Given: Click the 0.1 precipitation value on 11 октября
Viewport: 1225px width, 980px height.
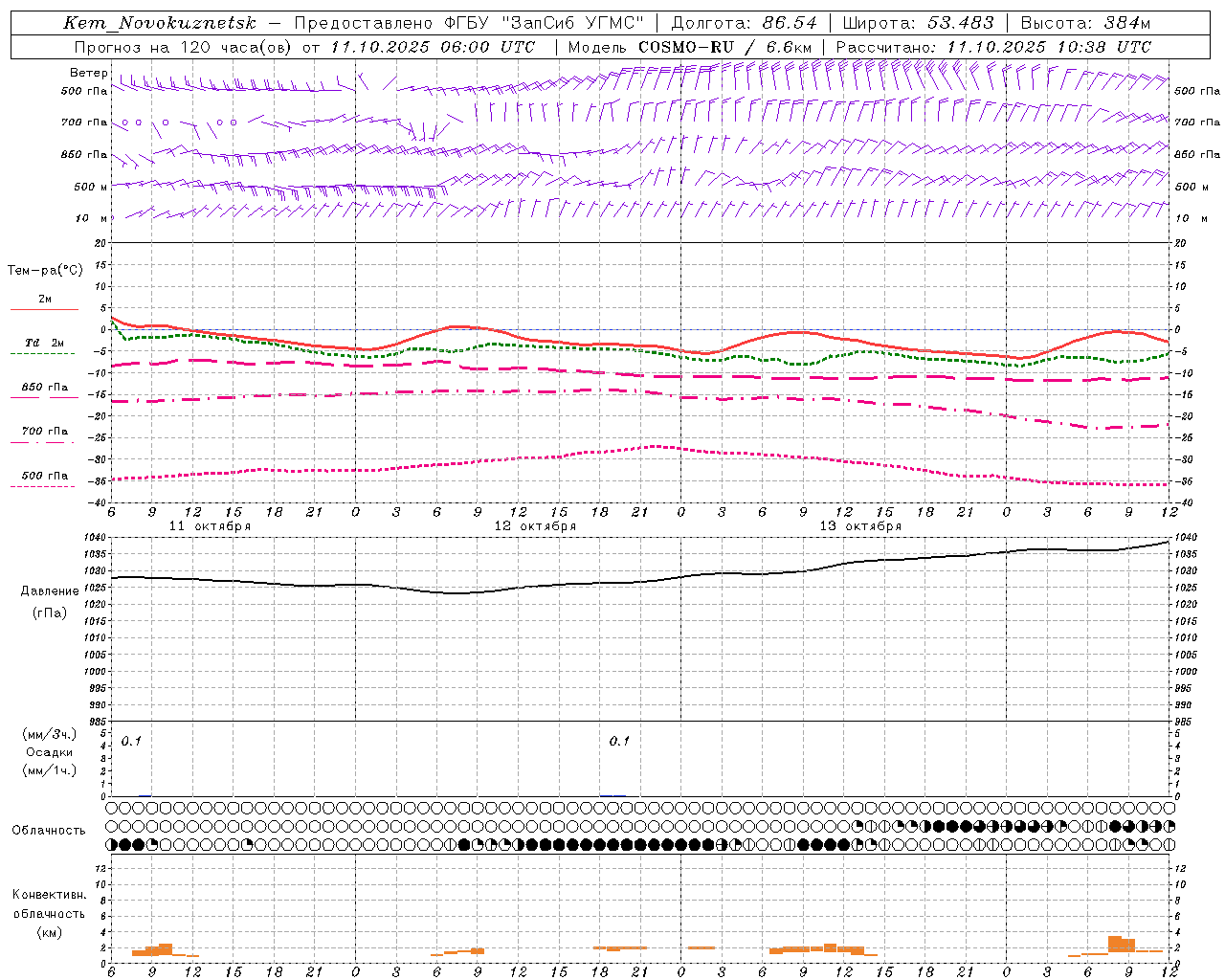Looking at the screenshot, I should [x=131, y=741].
